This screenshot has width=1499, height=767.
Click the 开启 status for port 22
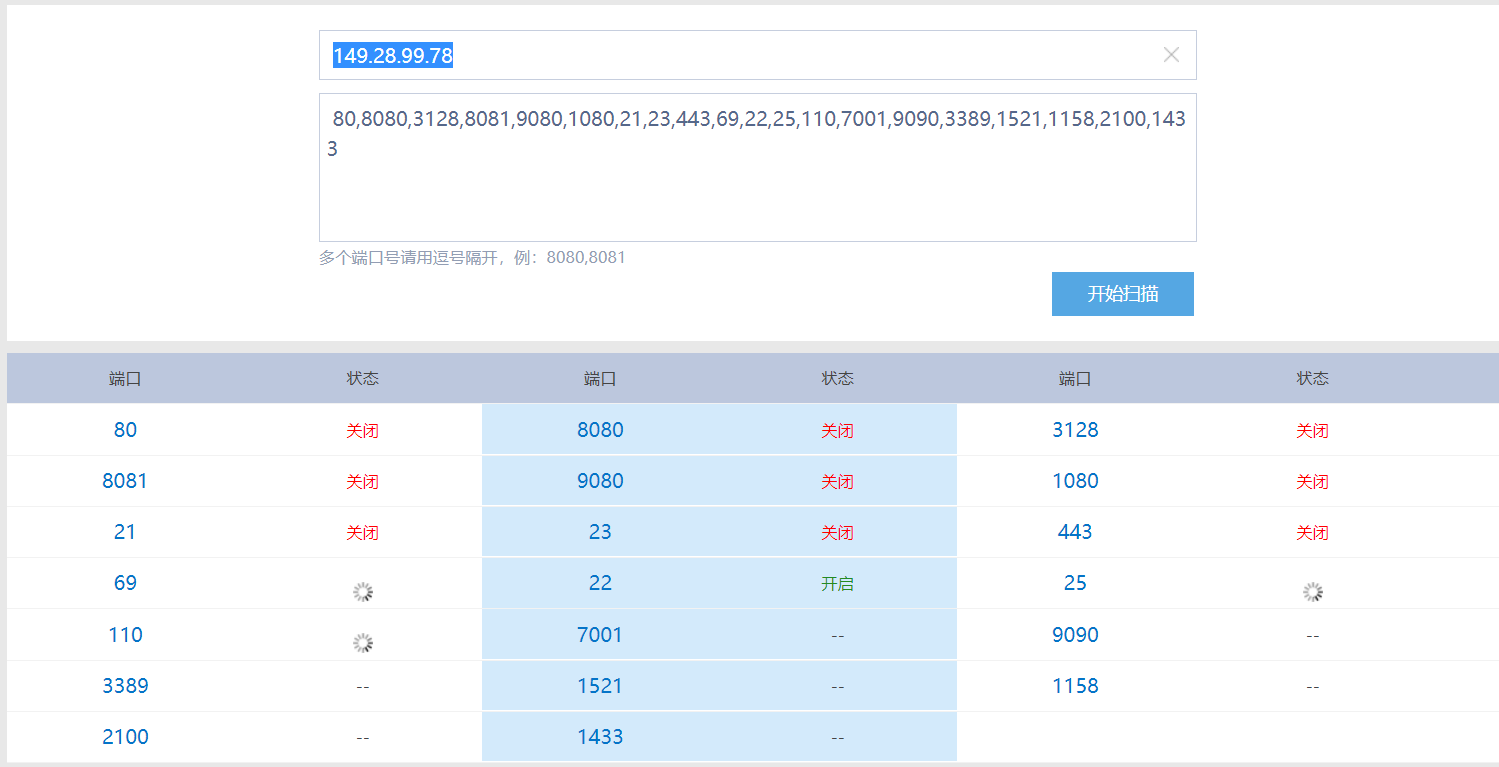[837, 584]
